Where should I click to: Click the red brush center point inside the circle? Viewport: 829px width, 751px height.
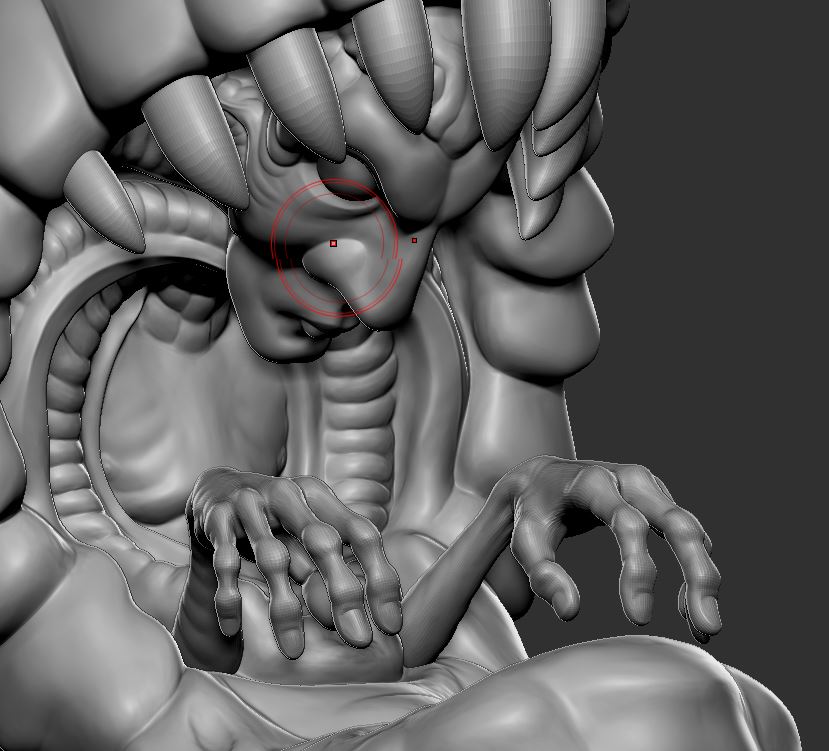pyautogui.click(x=333, y=243)
